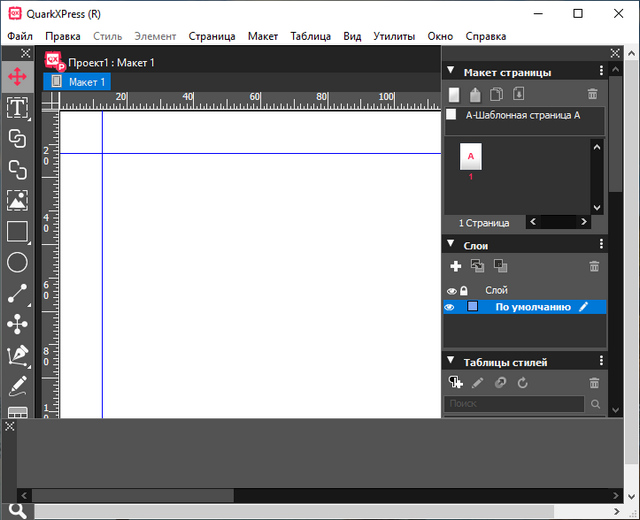Click the Zoom magnifier tool
This screenshot has width=640, height=520.
click(x=17, y=510)
